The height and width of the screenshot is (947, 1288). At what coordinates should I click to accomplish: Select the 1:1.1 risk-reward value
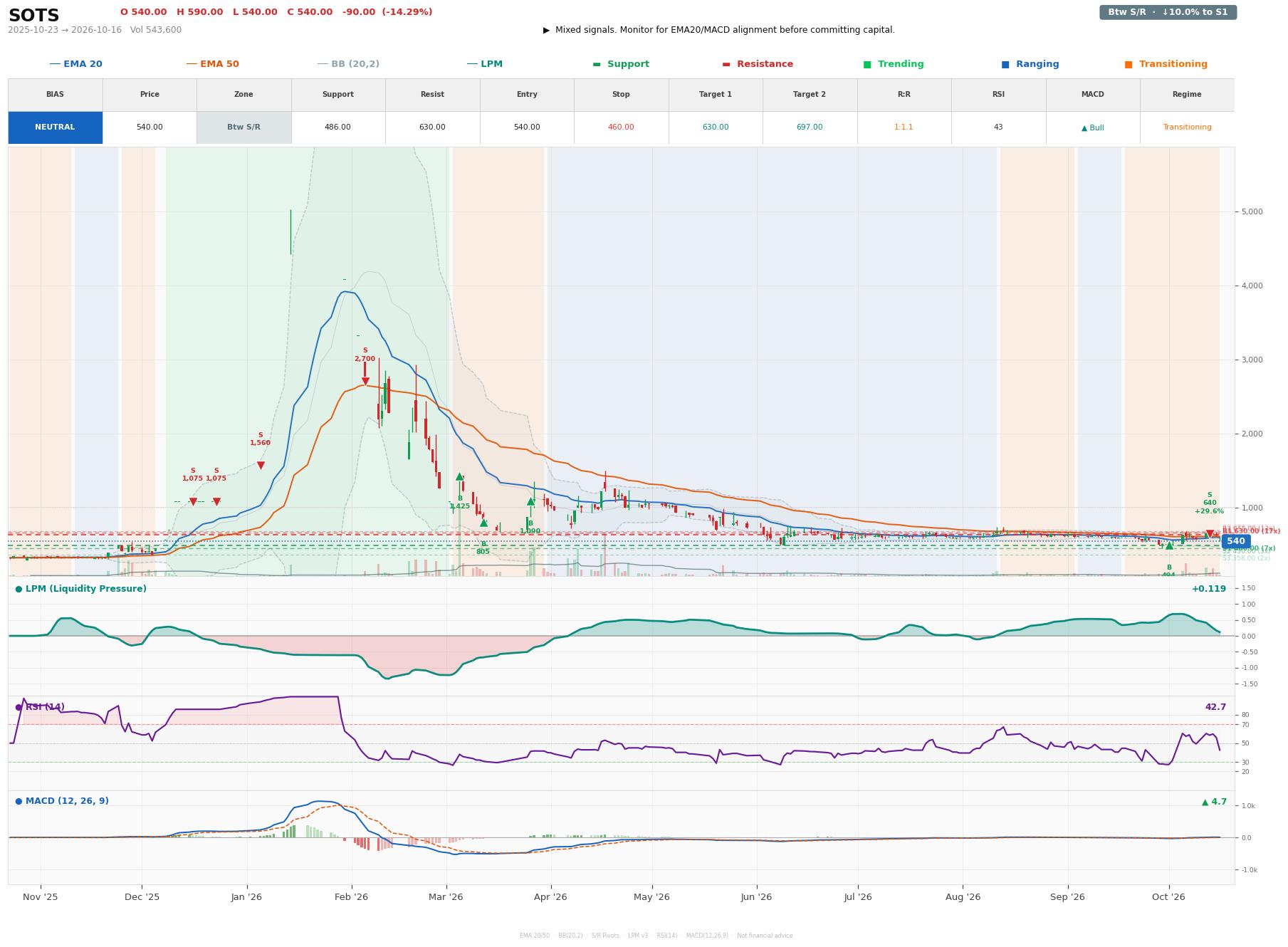(904, 127)
